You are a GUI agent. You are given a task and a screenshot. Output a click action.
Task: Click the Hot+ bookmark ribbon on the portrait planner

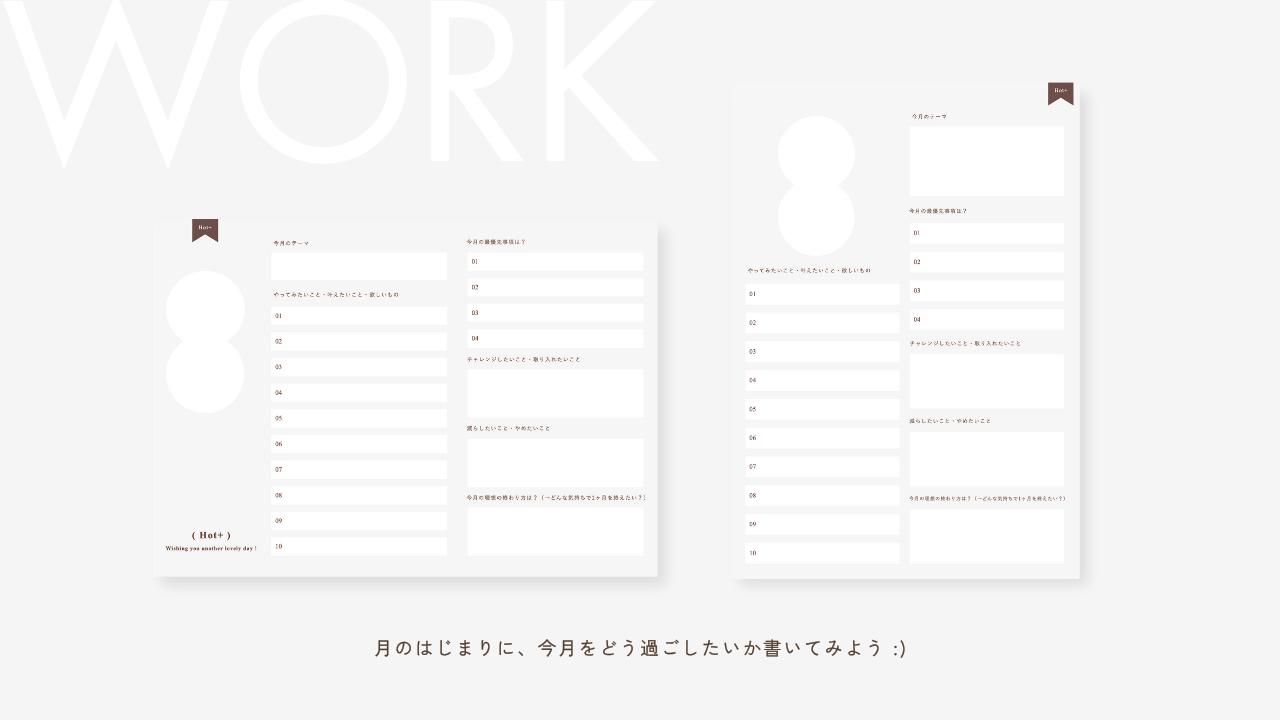1060,92
